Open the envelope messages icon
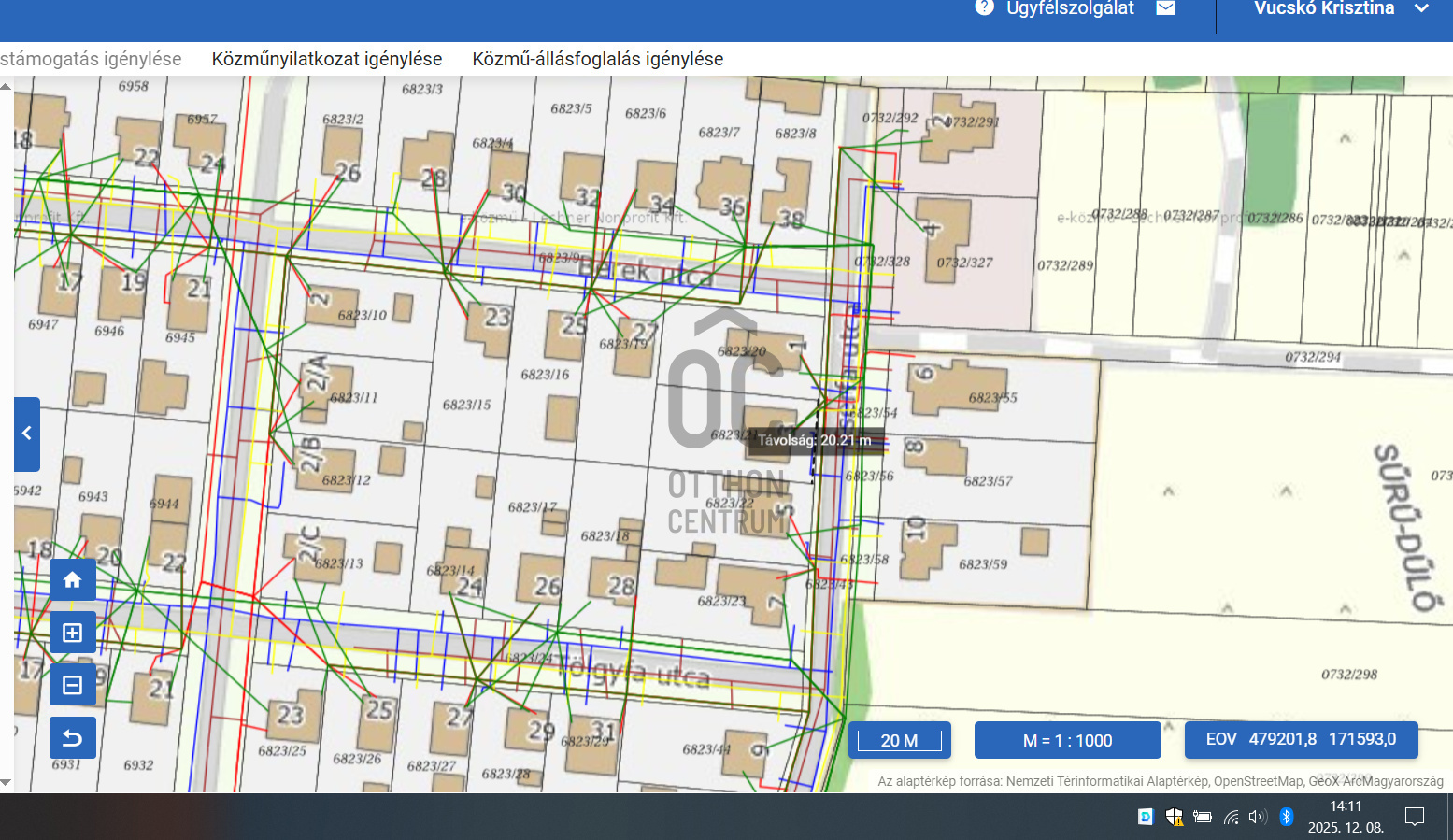Viewport: 1453px width, 840px height. pos(1165,8)
